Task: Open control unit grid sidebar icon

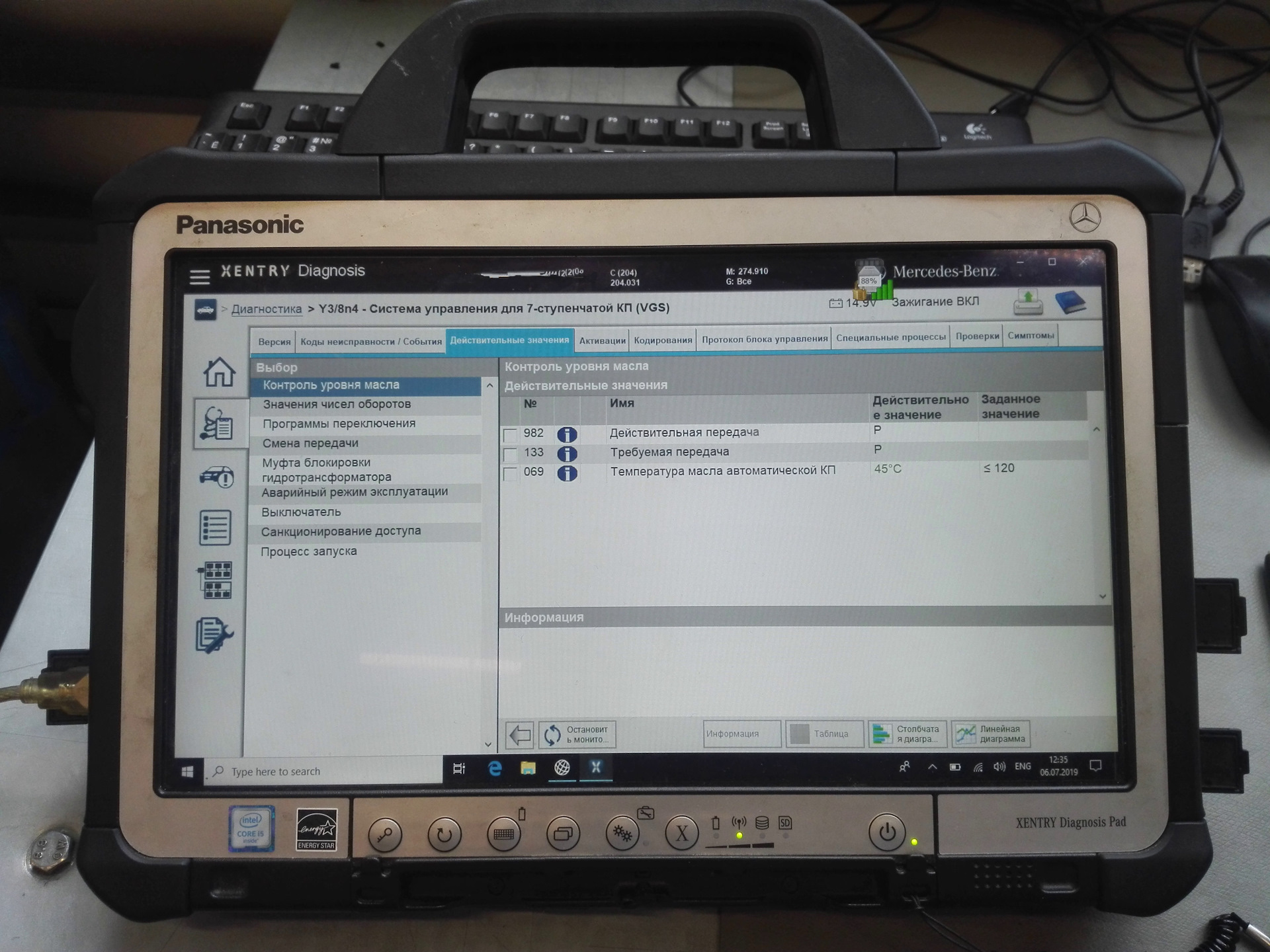Action: pos(215,580)
